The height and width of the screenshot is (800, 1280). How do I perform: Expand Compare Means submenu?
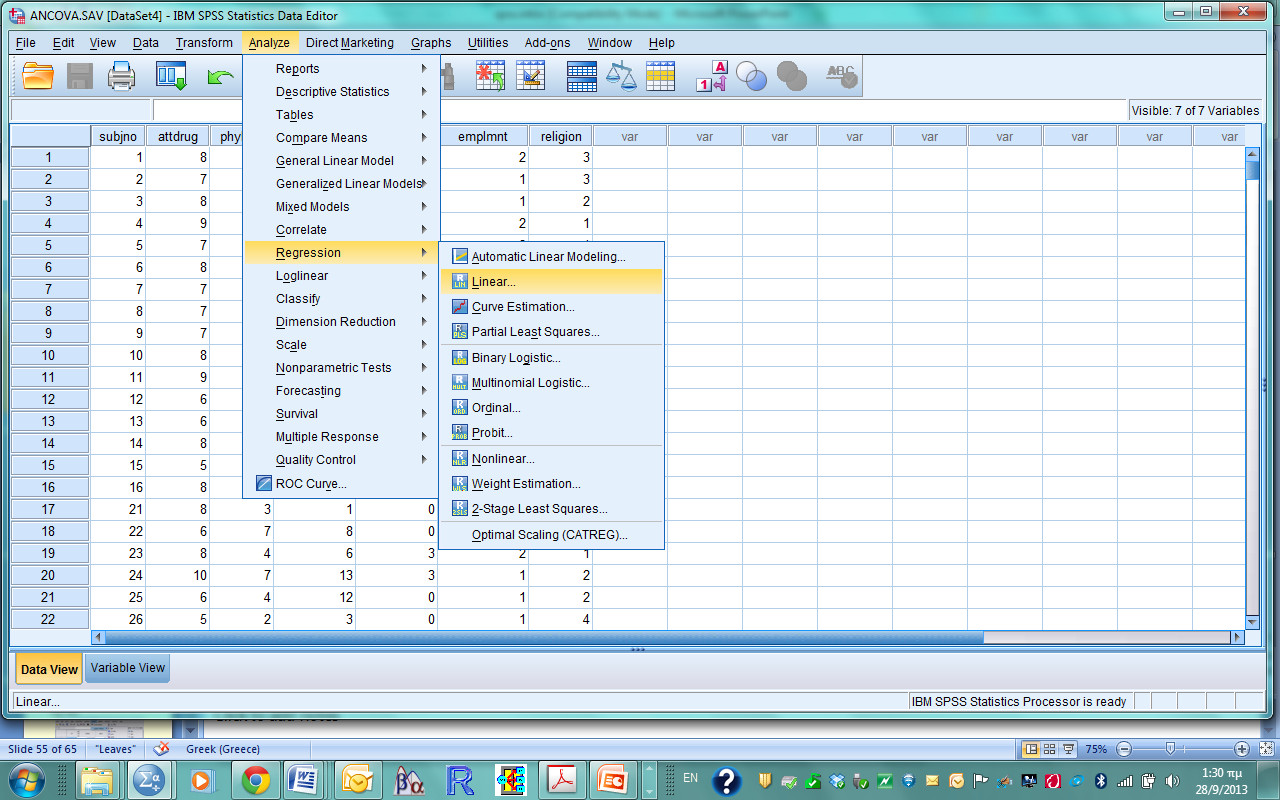[x=341, y=138]
